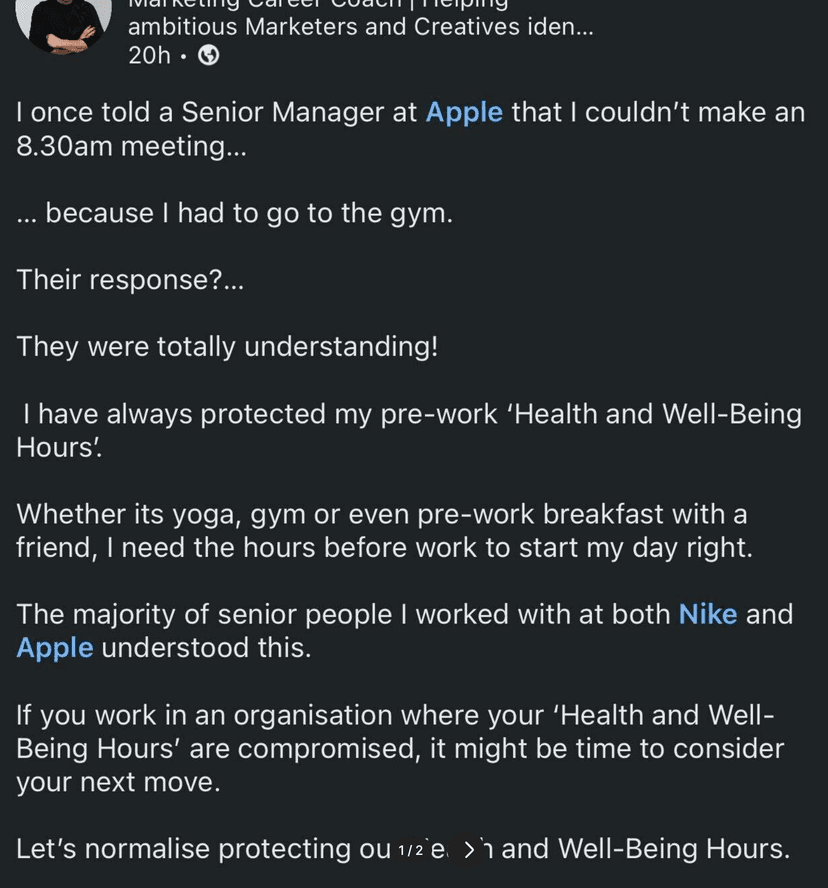The width and height of the screenshot is (828, 888).
Task: Click the globe public visibility icon
Action: coord(209,56)
